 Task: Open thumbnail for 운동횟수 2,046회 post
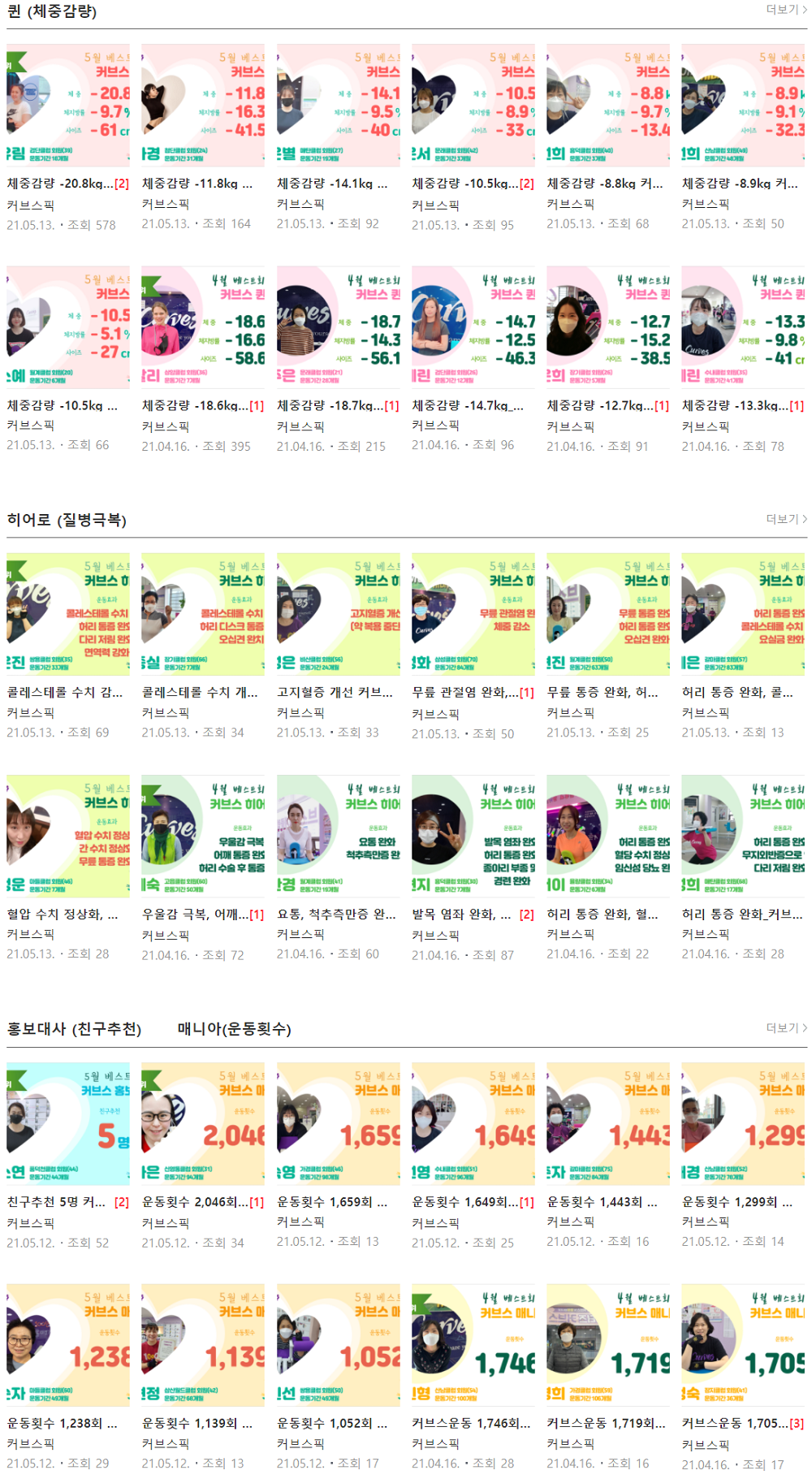pyautogui.click(x=203, y=1124)
